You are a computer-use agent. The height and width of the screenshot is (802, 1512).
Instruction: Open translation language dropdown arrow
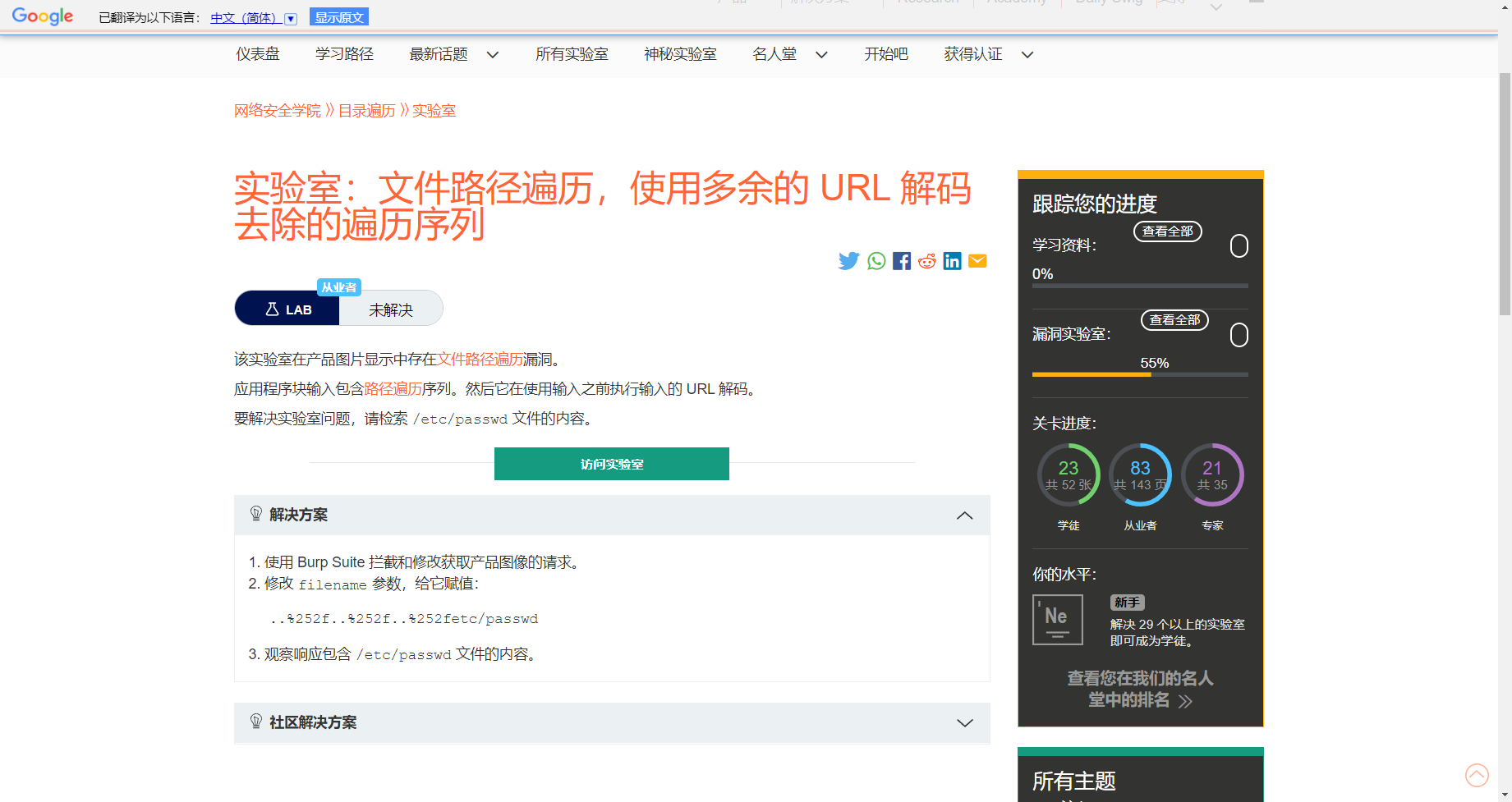[x=291, y=18]
